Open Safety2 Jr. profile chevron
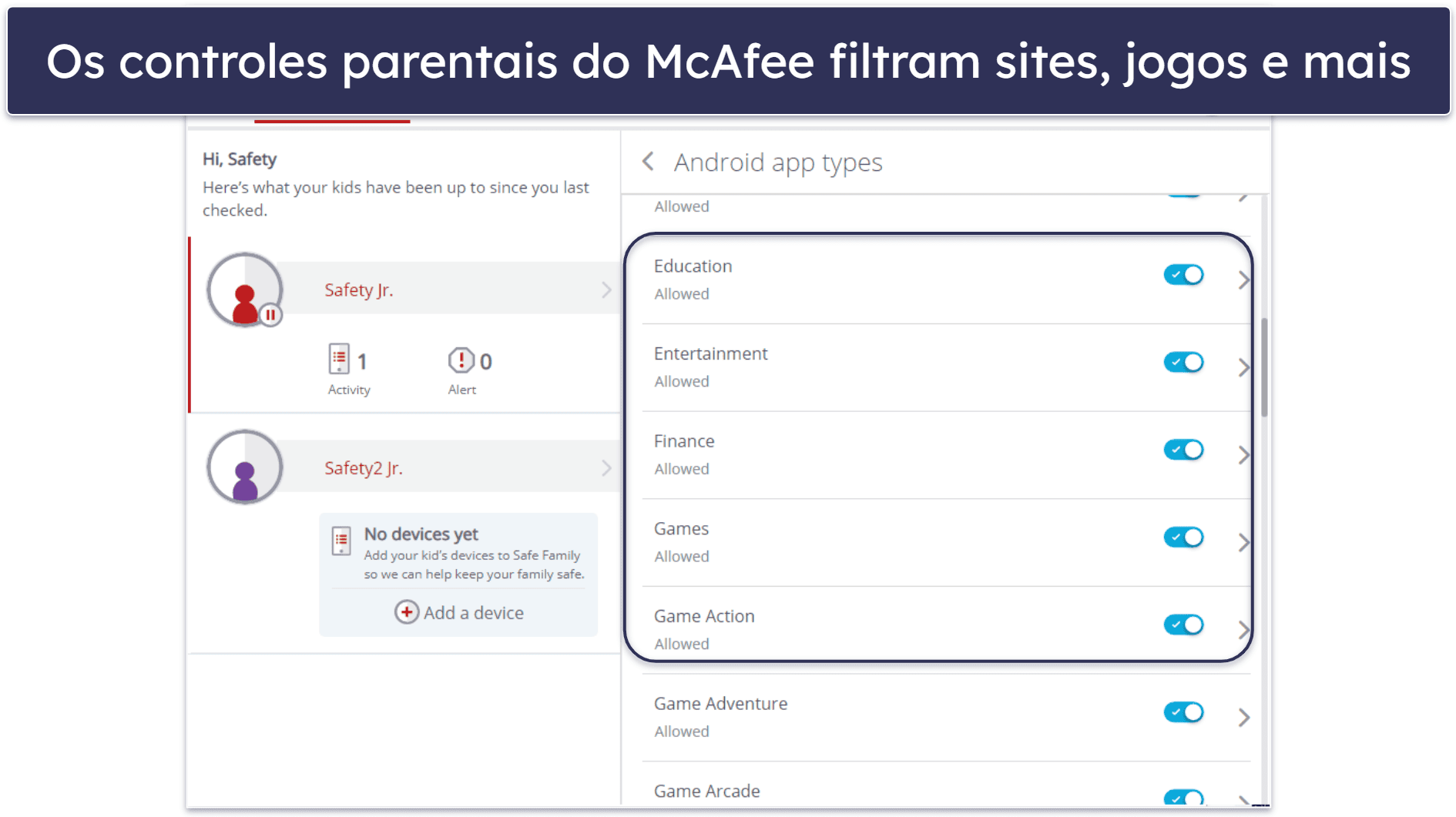 tap(606, 467)
